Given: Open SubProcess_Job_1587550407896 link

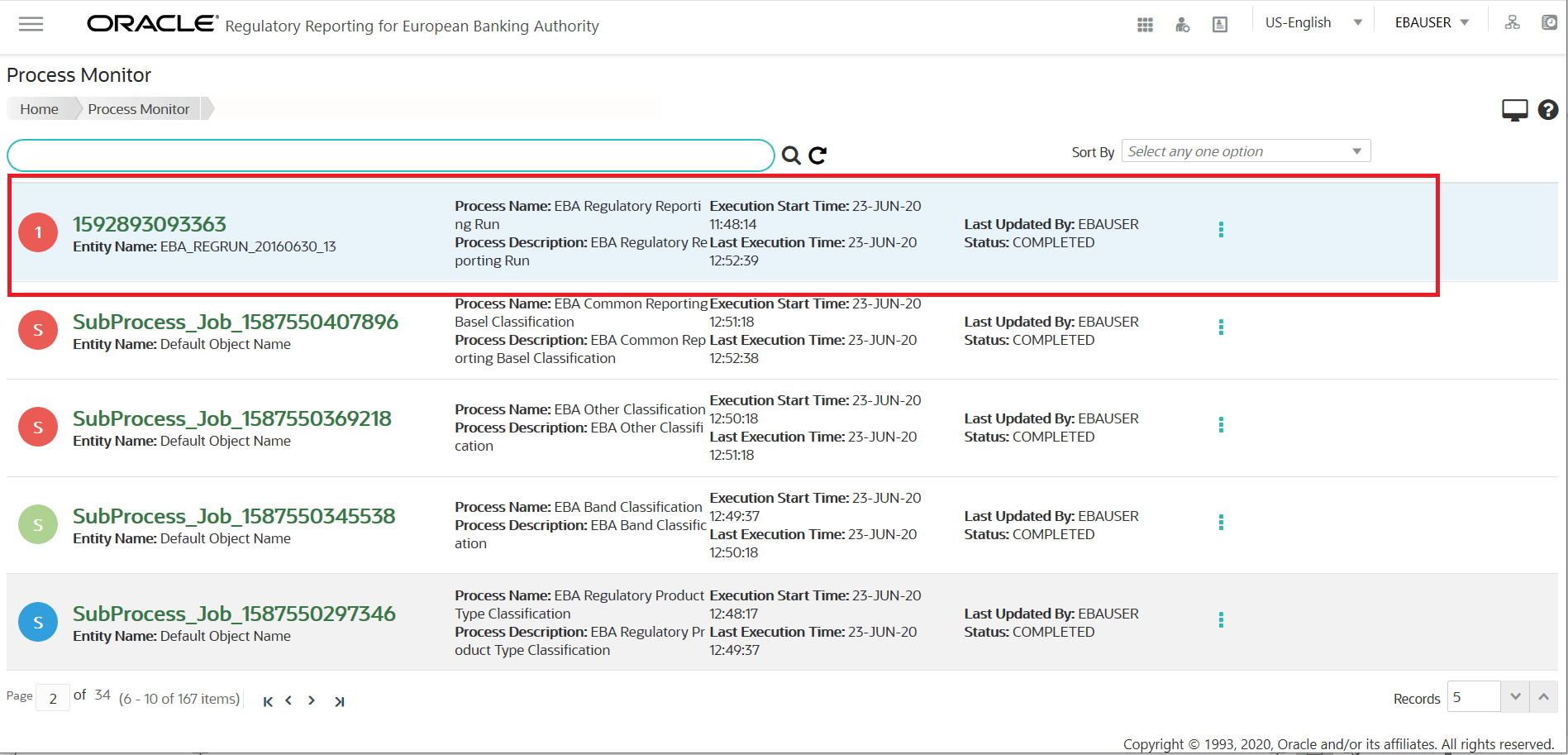Looking at the screenshot, I should (236, 322).
